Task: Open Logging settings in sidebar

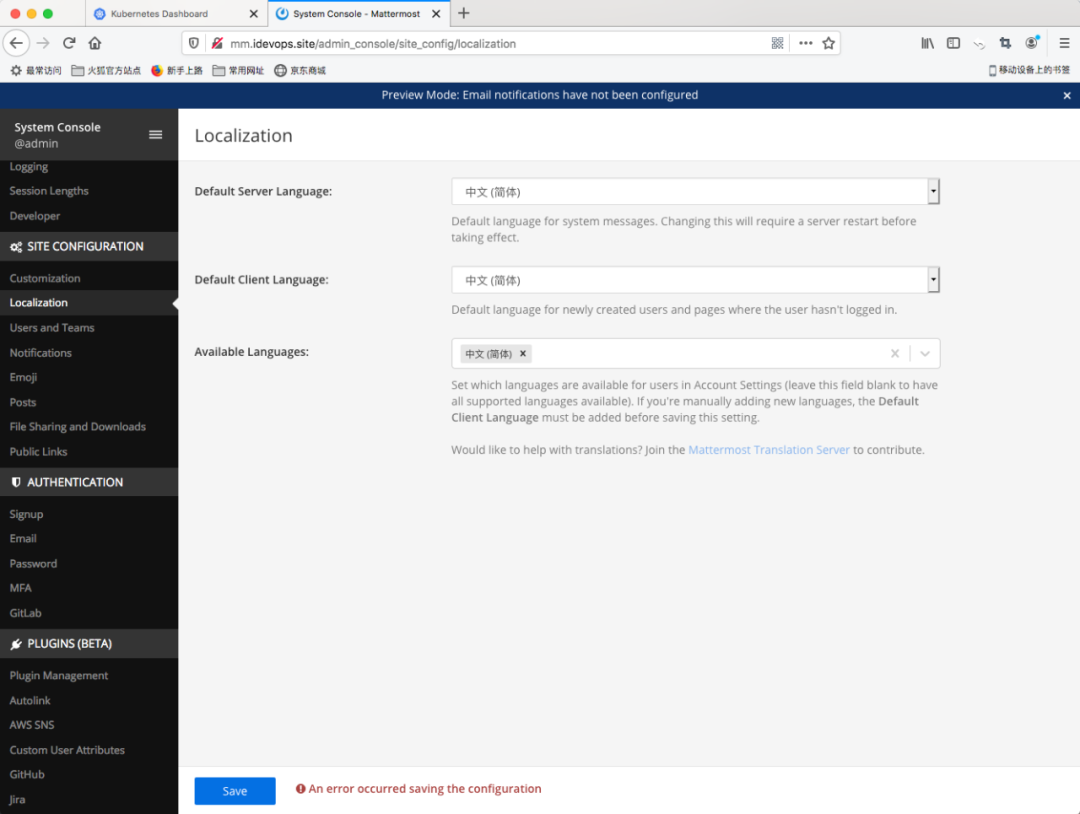Action: click(29, 167)
